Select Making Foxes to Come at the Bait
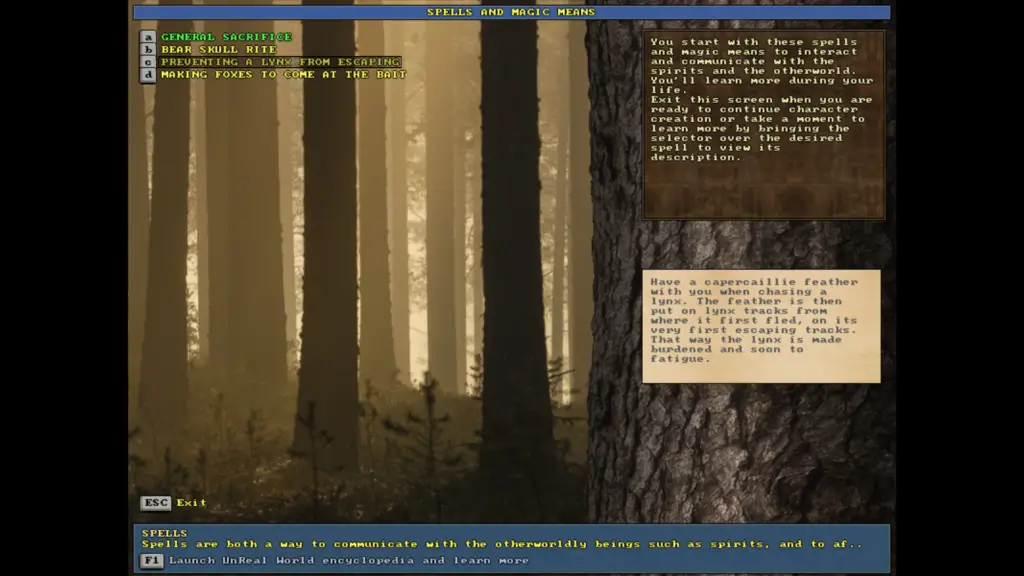 tap(283, 74)
